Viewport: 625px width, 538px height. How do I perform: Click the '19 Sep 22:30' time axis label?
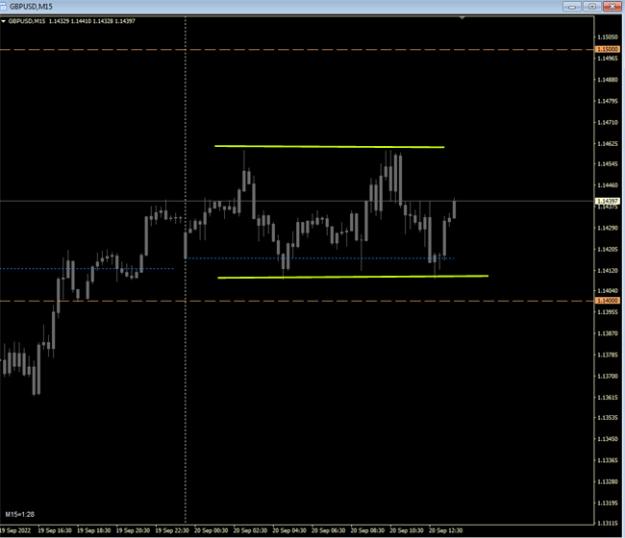click(x=172, y=531)
